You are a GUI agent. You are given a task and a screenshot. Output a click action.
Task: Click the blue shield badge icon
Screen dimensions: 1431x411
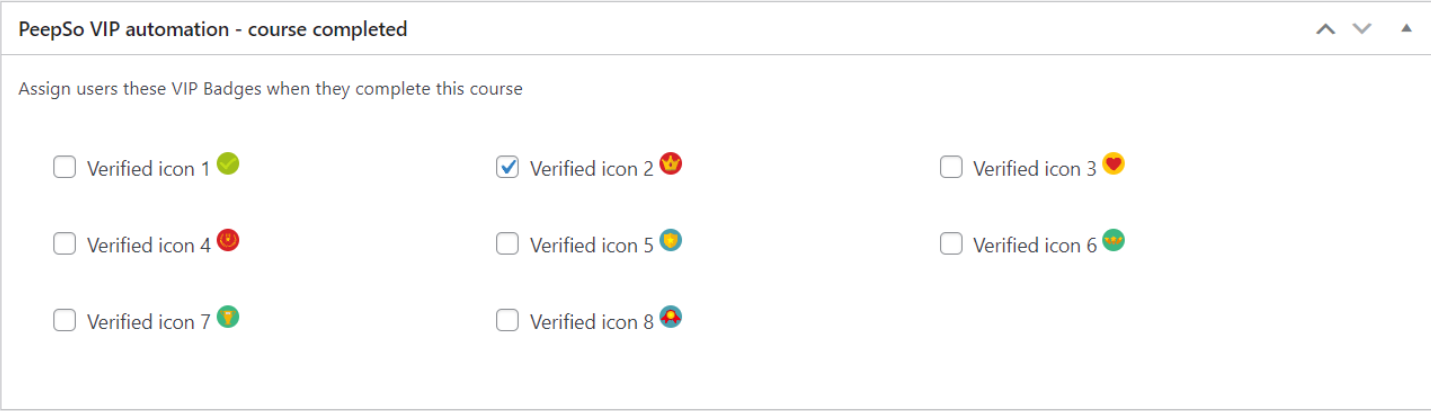pos(671,241)
